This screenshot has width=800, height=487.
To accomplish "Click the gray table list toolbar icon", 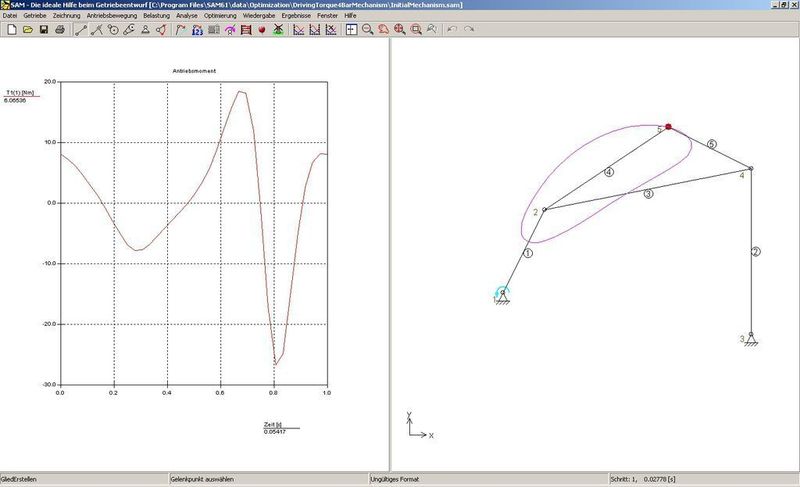I will (x=214, y=30).
